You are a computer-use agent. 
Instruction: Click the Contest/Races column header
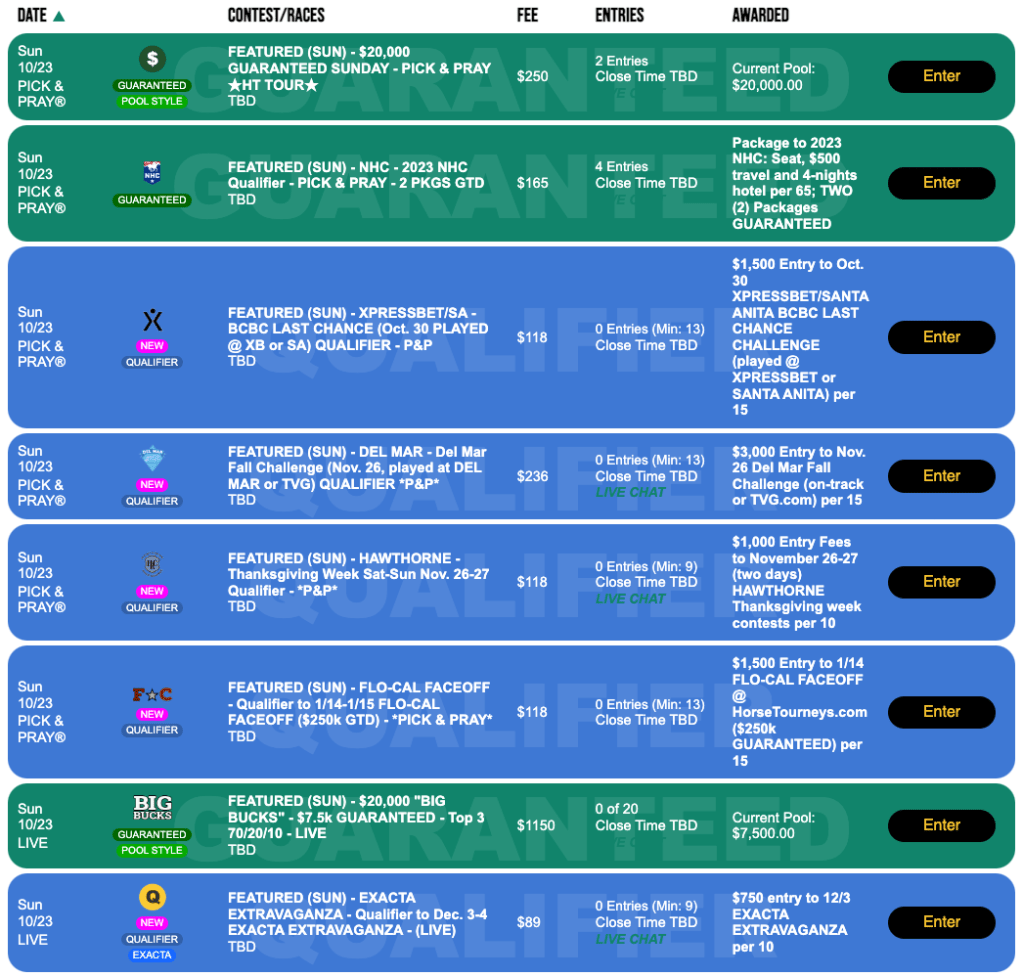276,16
